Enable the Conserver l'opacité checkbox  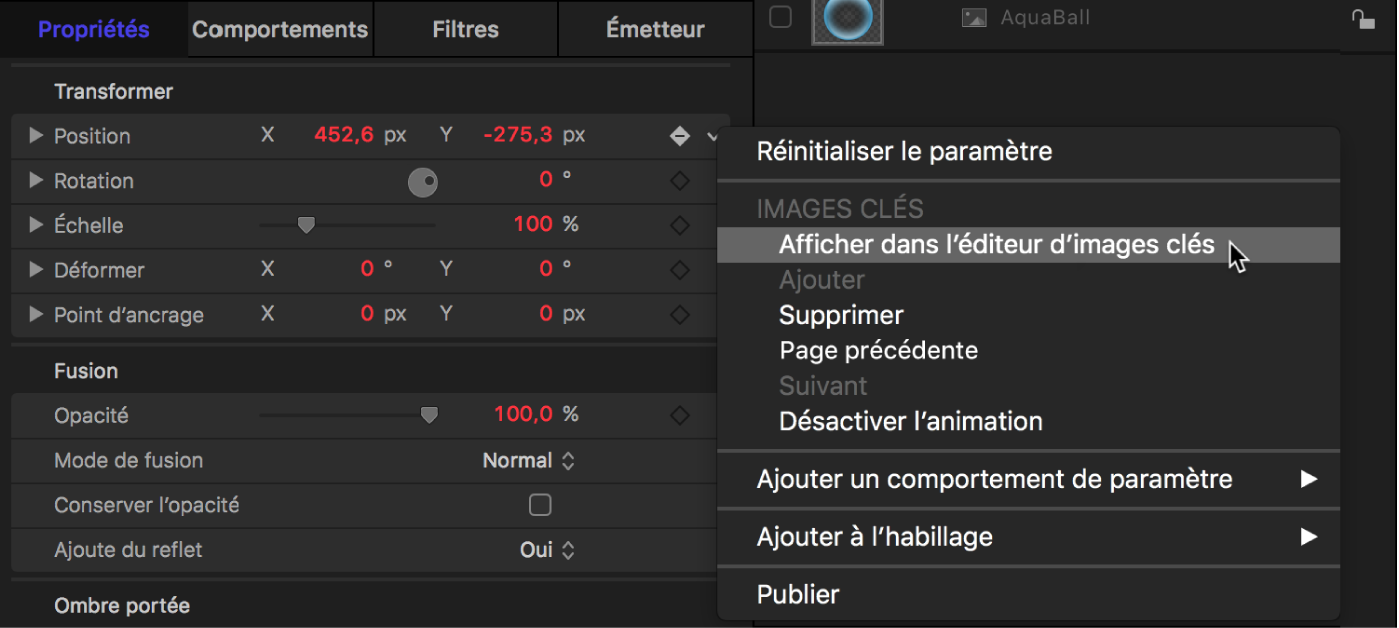(x=540, y=505)
